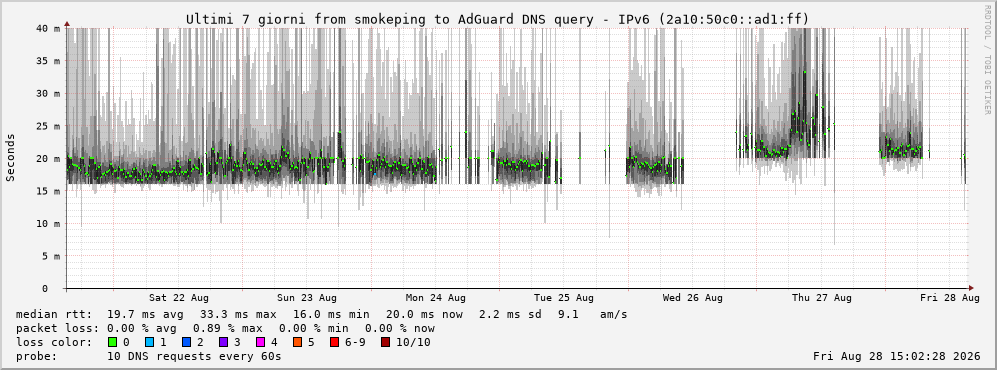997x370 pixels.
Task: Click the blue loss color 2 swatch
Action: (188, 342)
